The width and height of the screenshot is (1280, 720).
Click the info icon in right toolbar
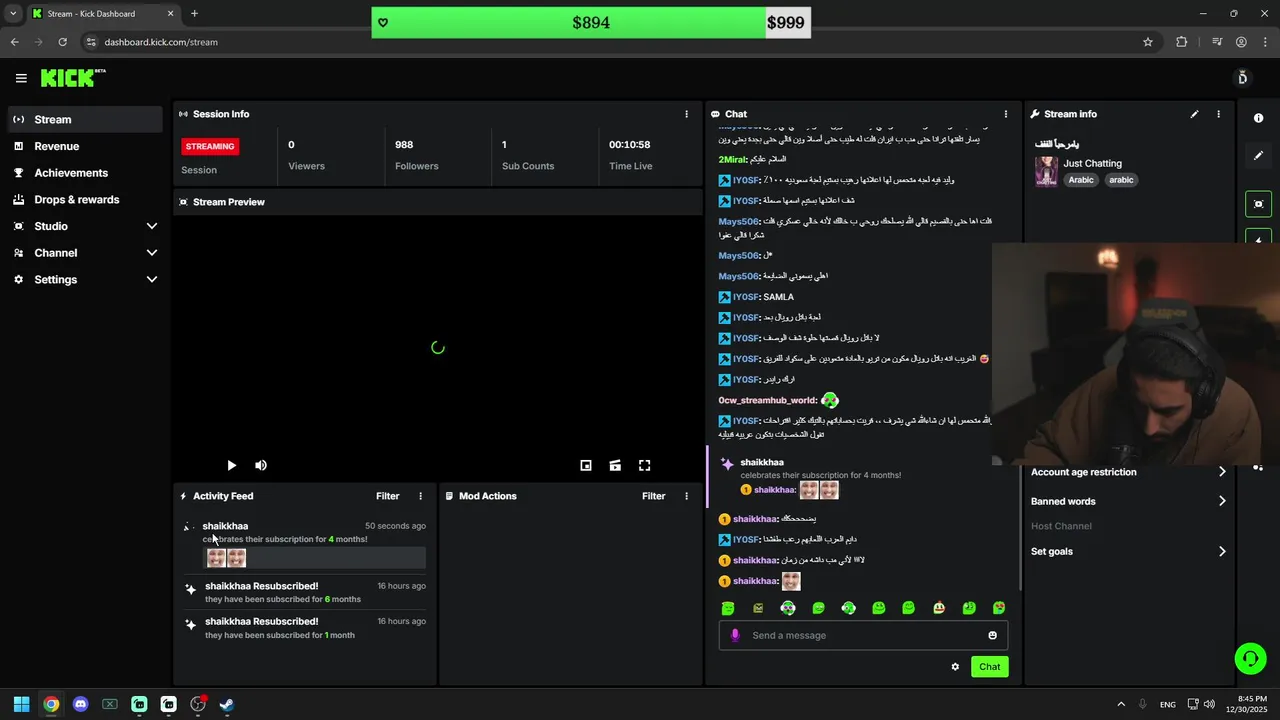1258,118
